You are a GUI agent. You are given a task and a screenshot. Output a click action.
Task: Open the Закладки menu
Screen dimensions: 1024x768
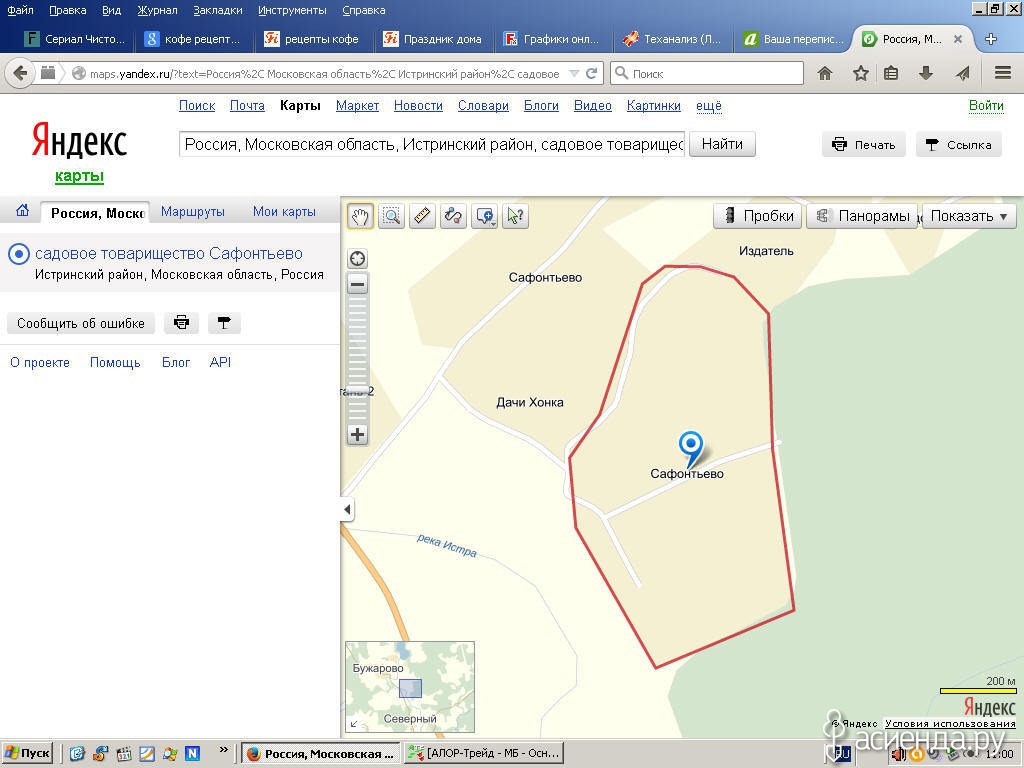pyautogui.click(x=218, y=10)
